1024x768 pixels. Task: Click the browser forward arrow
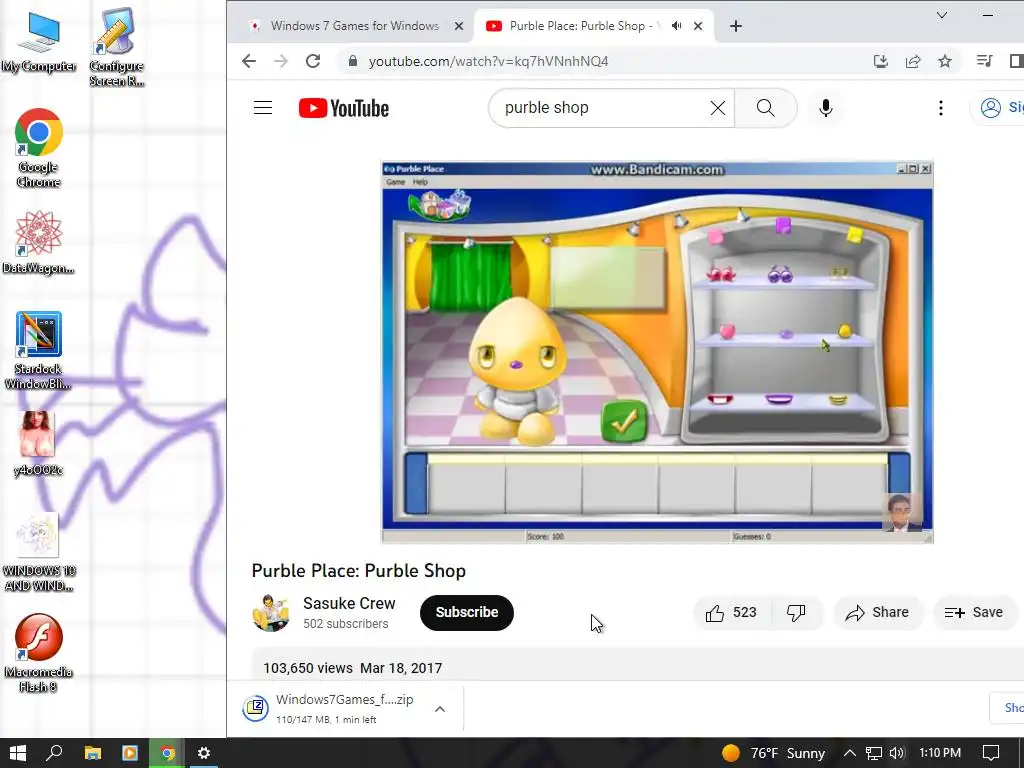pyautogui.click(x=281, y=61)
